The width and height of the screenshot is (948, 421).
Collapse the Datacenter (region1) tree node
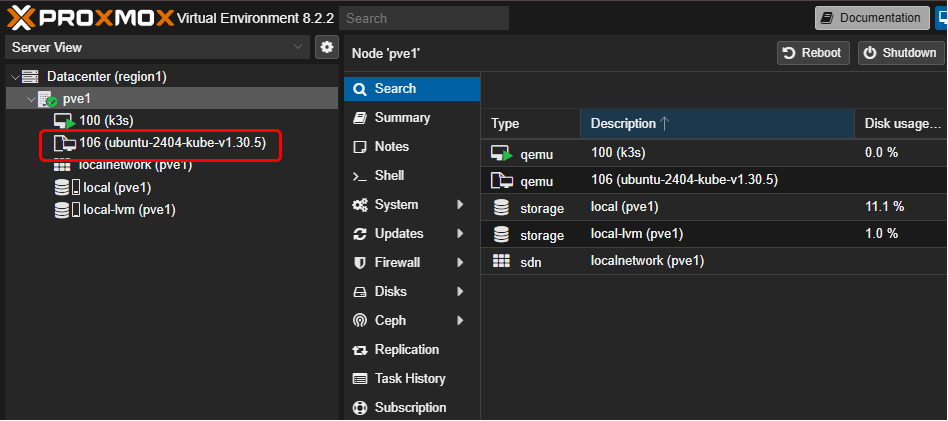pyautogui.click(x=15, y=77)
